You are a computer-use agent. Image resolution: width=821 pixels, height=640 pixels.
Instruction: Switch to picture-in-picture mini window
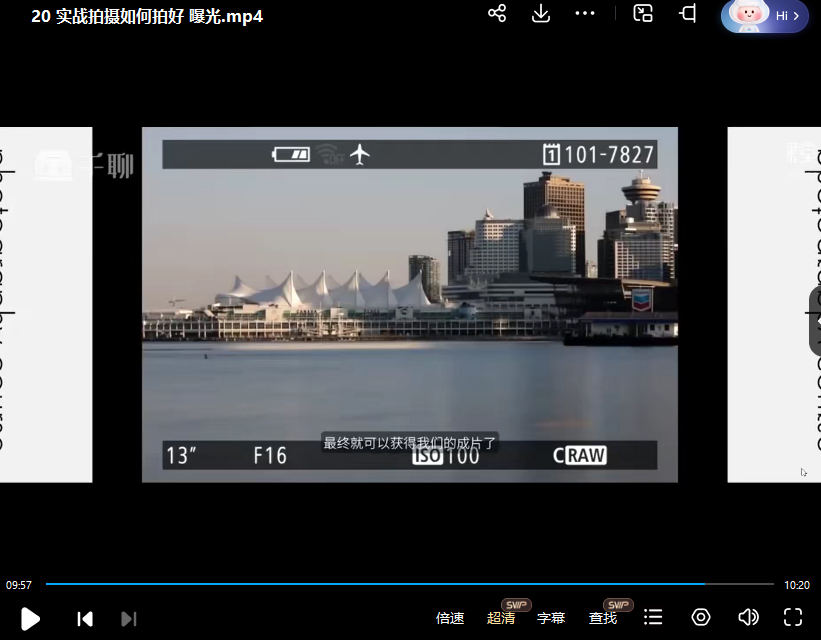coord(644,14)
